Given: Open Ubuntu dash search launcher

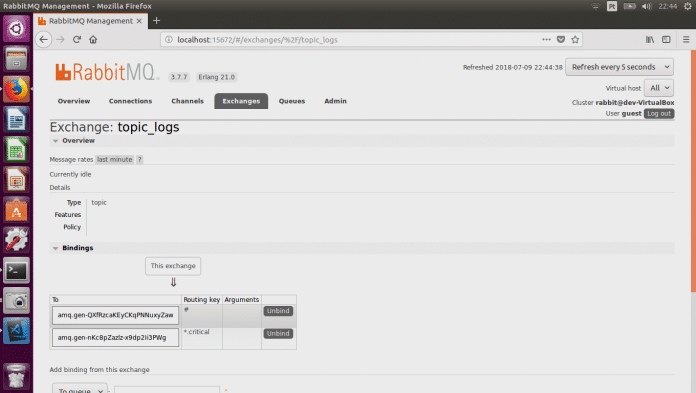Looking at the screenshot, I should 16,29.
